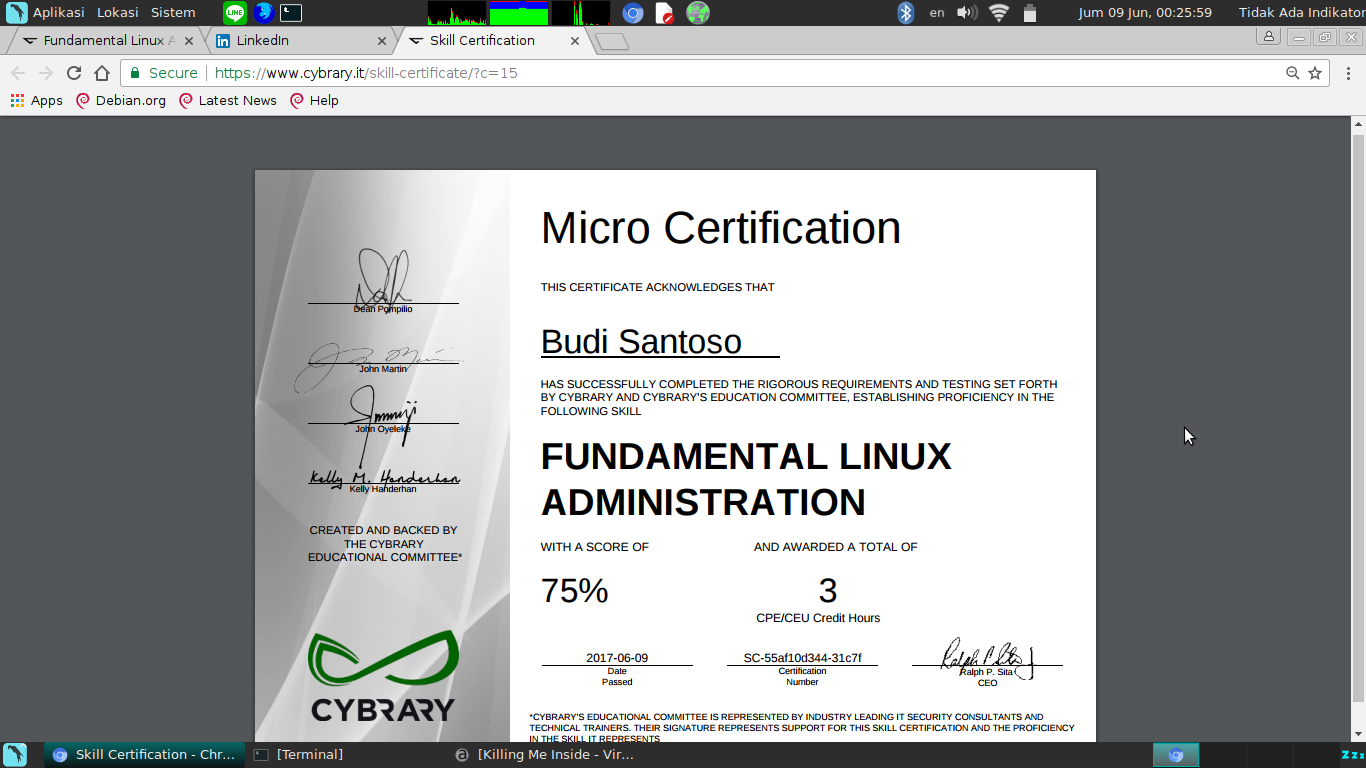Click the battery indicator in top panel
Image resolution: width=1366 pixels, height=768 pixels.
tap(1029, 13)
